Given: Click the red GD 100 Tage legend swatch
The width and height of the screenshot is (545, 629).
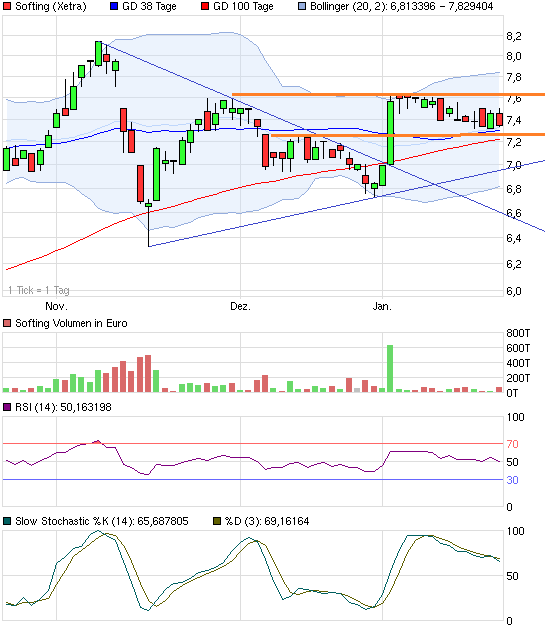Looking at the screenshot, I should point(205,6).
